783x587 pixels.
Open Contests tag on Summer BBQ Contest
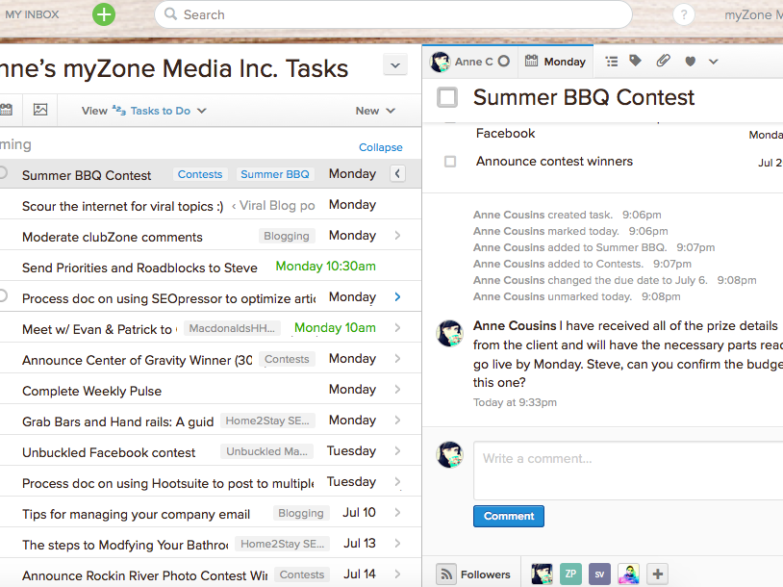click(x=200, y=174)
